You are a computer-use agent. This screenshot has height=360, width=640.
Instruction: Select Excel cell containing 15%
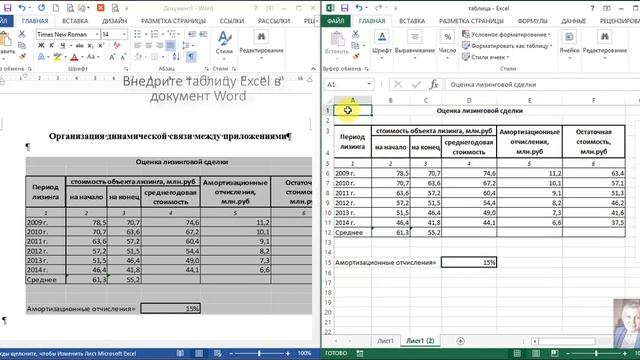coord(469,262)
